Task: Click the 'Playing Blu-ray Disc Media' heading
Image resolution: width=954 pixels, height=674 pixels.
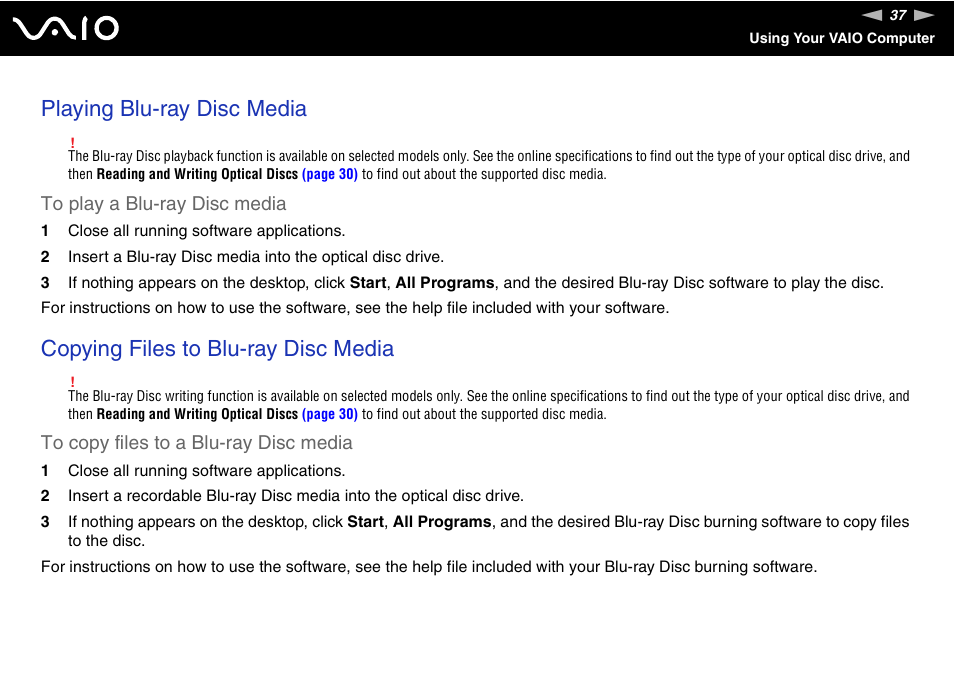Action: click(x=174, y=109)
